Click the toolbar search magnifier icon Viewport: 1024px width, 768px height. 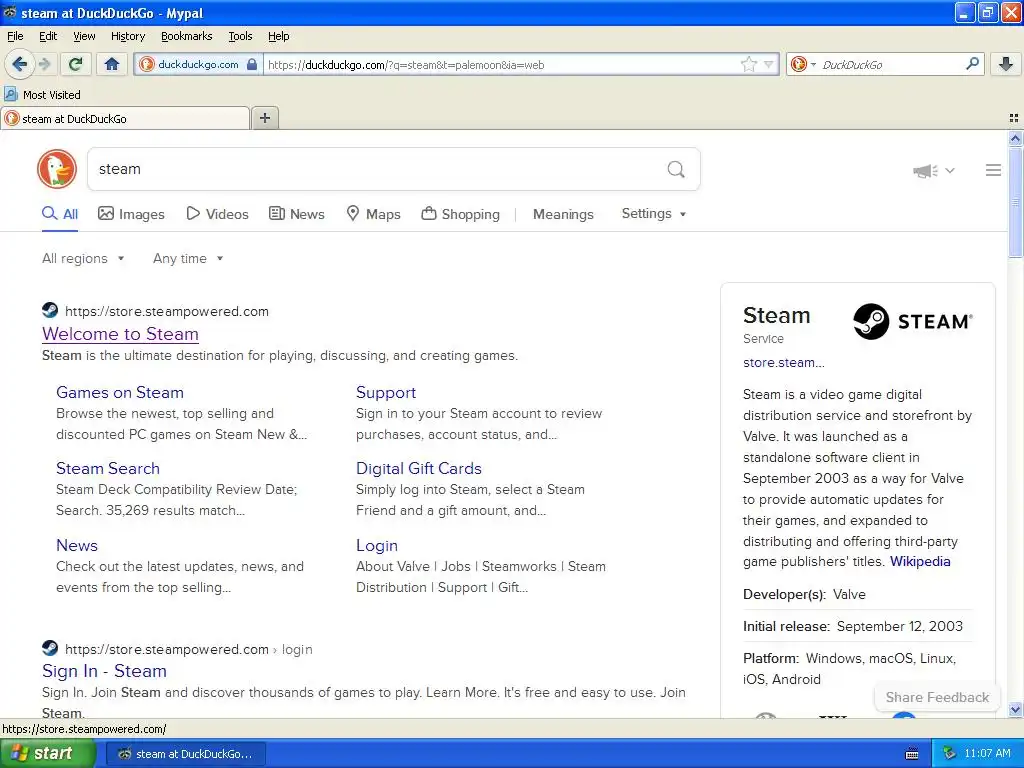click(x=972, y=64)
